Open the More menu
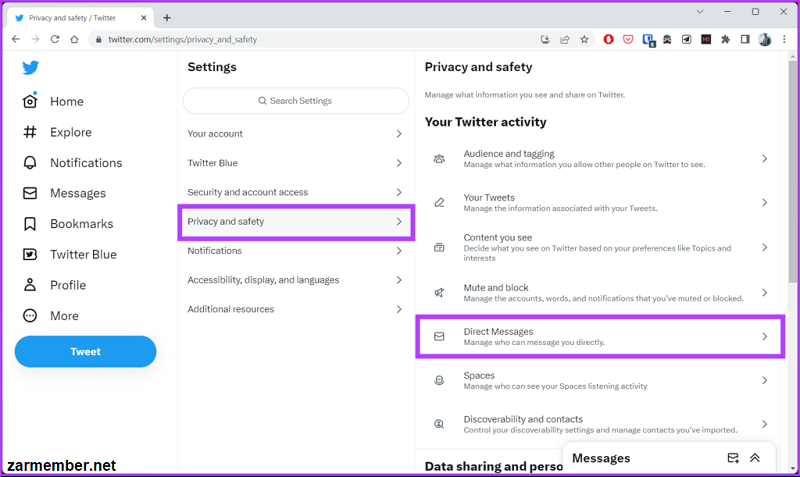Screen dimensions: 800x477 (51, 316)
